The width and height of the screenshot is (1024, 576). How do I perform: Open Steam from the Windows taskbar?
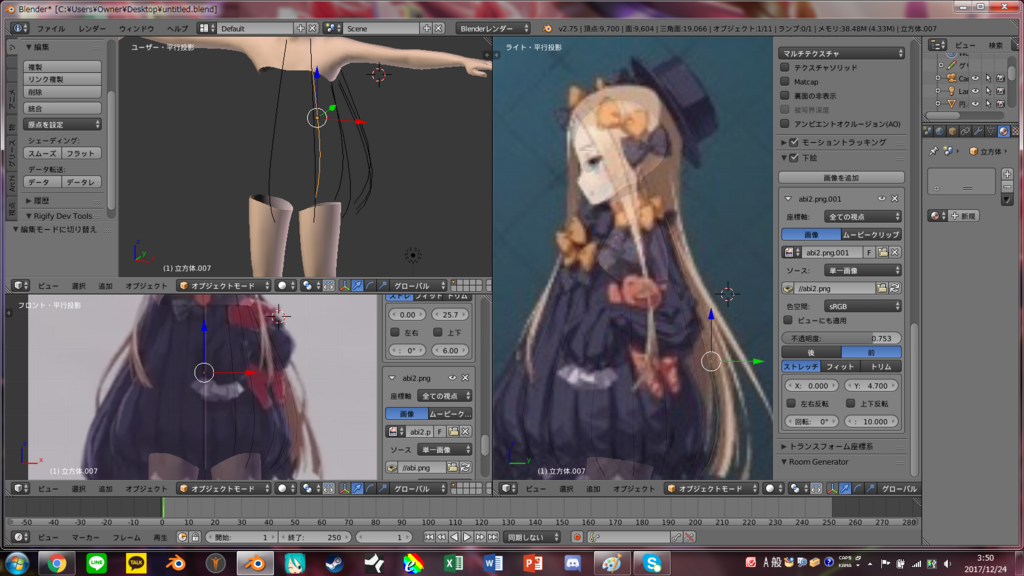pos(335,563)
